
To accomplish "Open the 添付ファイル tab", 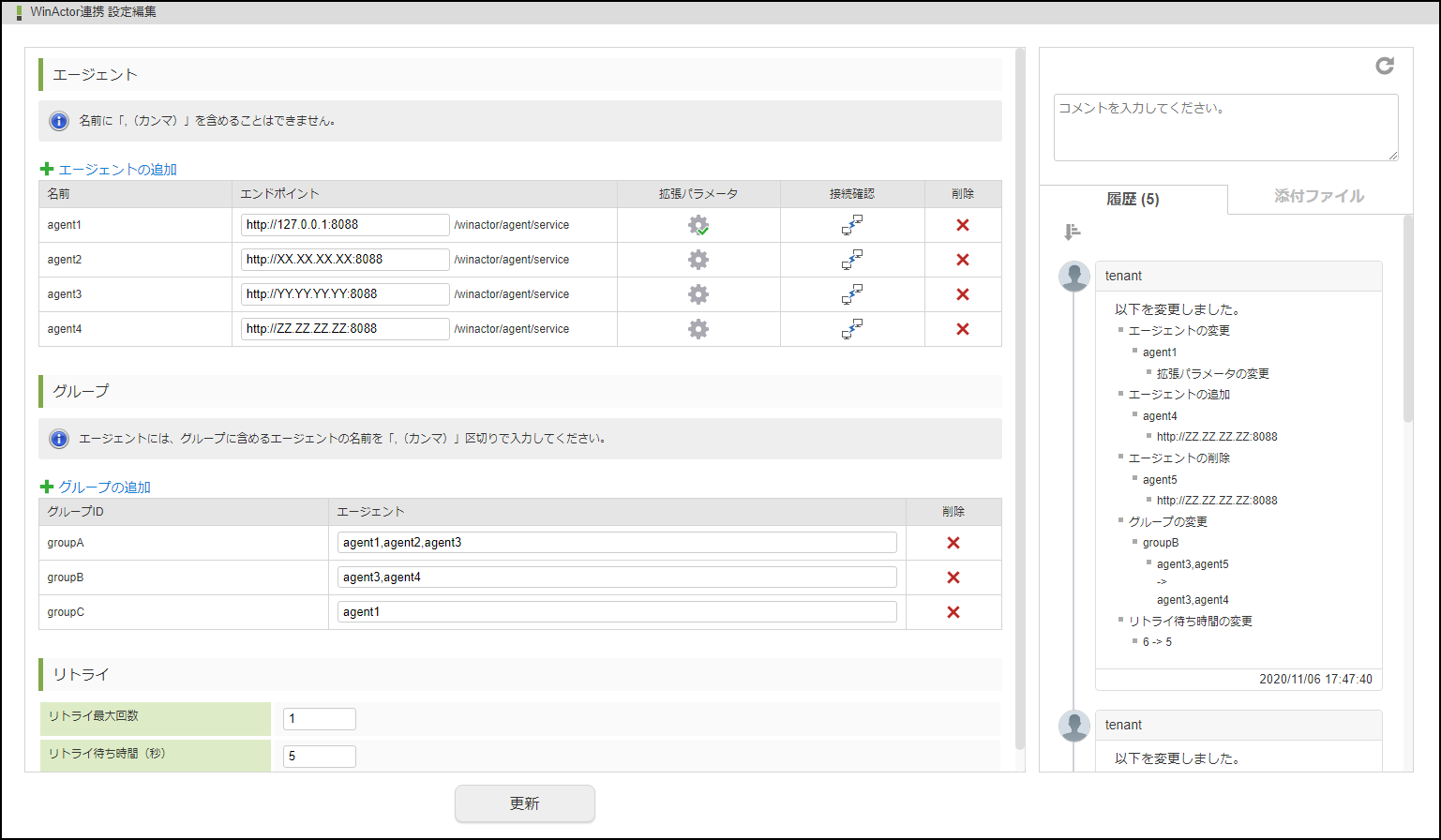I will click(x=1318, y=197).
